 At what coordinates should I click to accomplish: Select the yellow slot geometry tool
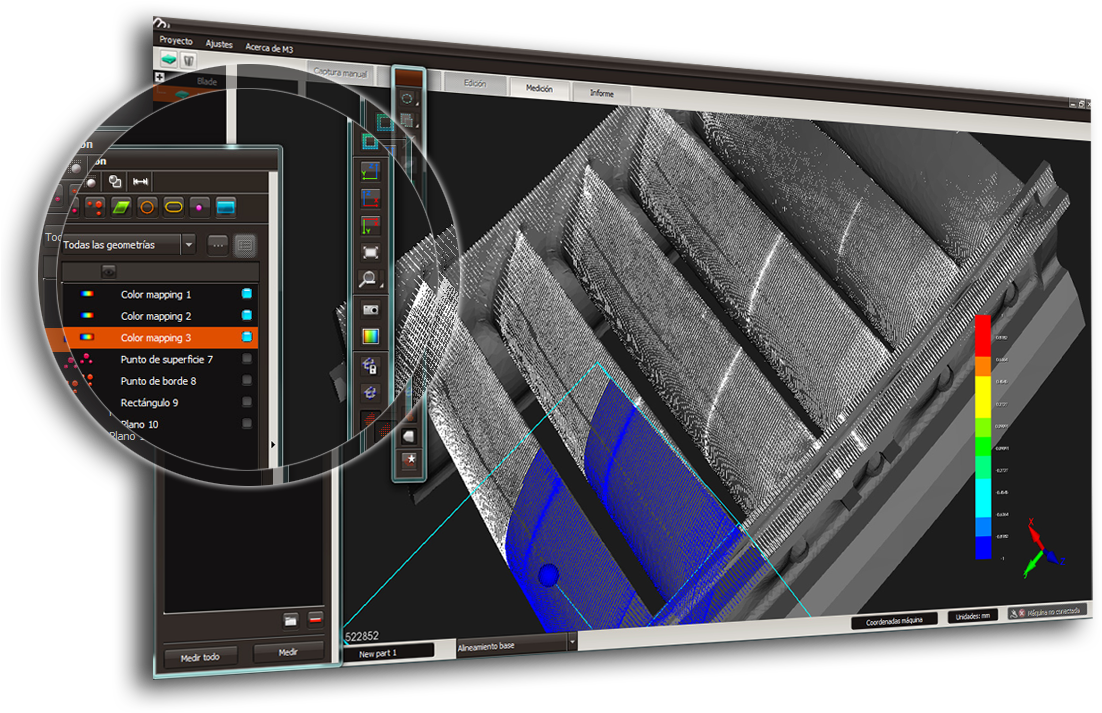click(x=173, y=207)
